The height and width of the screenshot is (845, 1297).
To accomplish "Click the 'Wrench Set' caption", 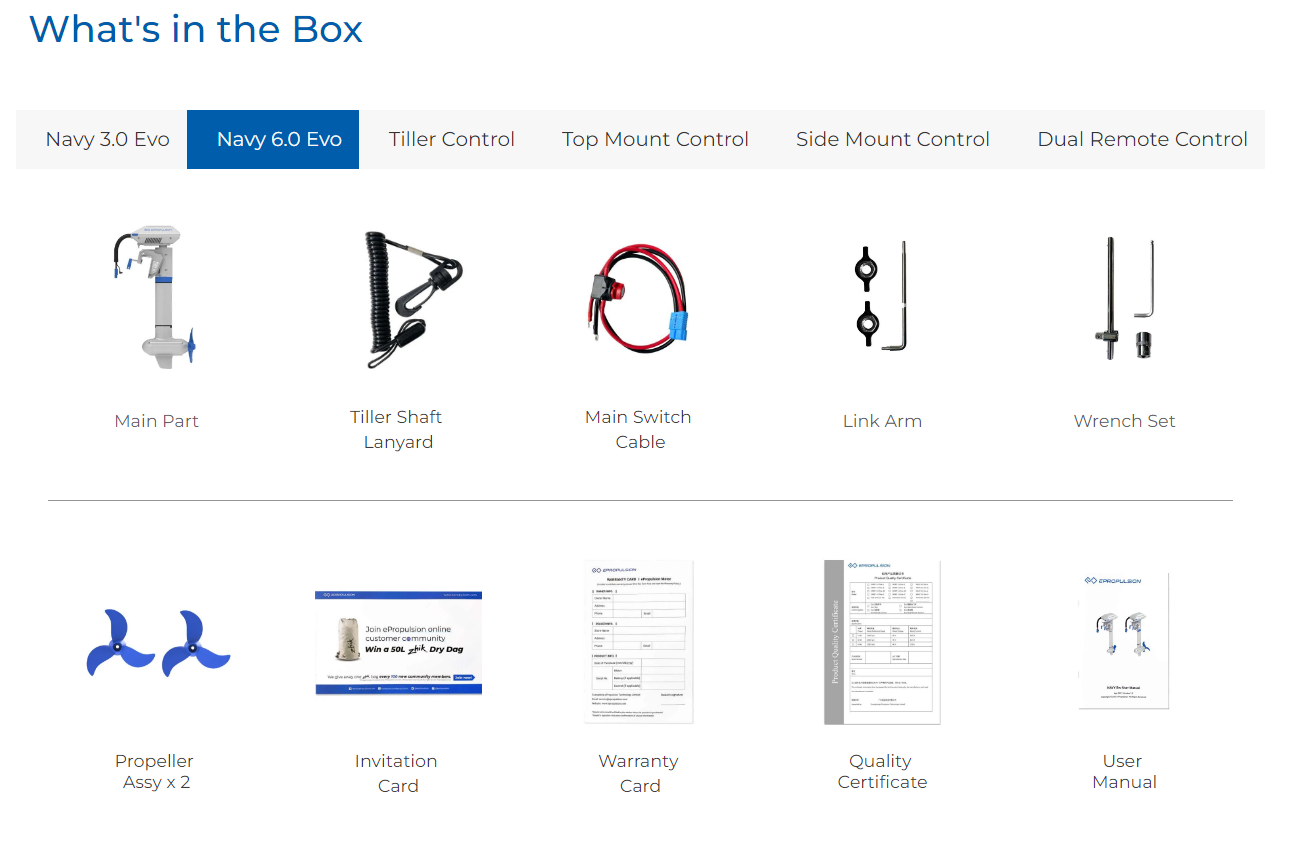I will tap(1124, 421).
